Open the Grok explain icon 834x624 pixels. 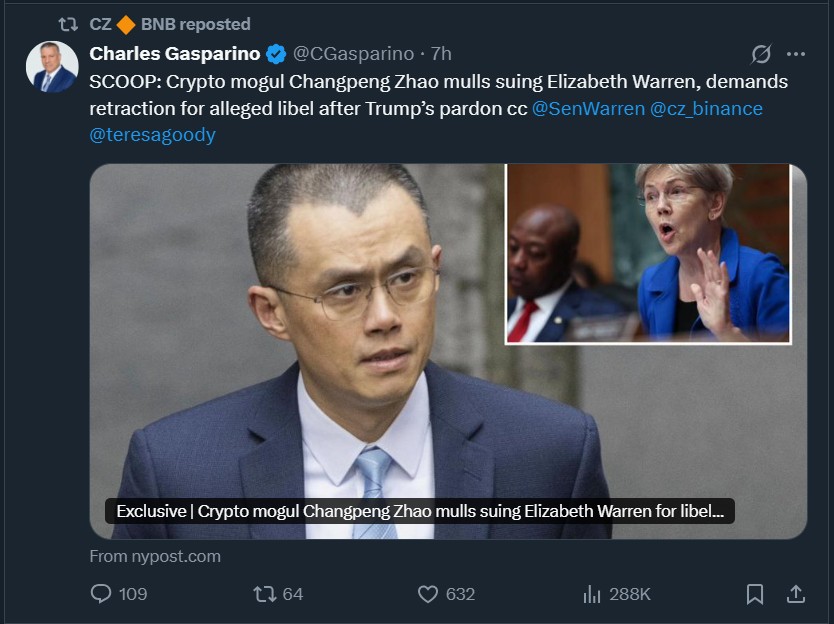[761, 54]
